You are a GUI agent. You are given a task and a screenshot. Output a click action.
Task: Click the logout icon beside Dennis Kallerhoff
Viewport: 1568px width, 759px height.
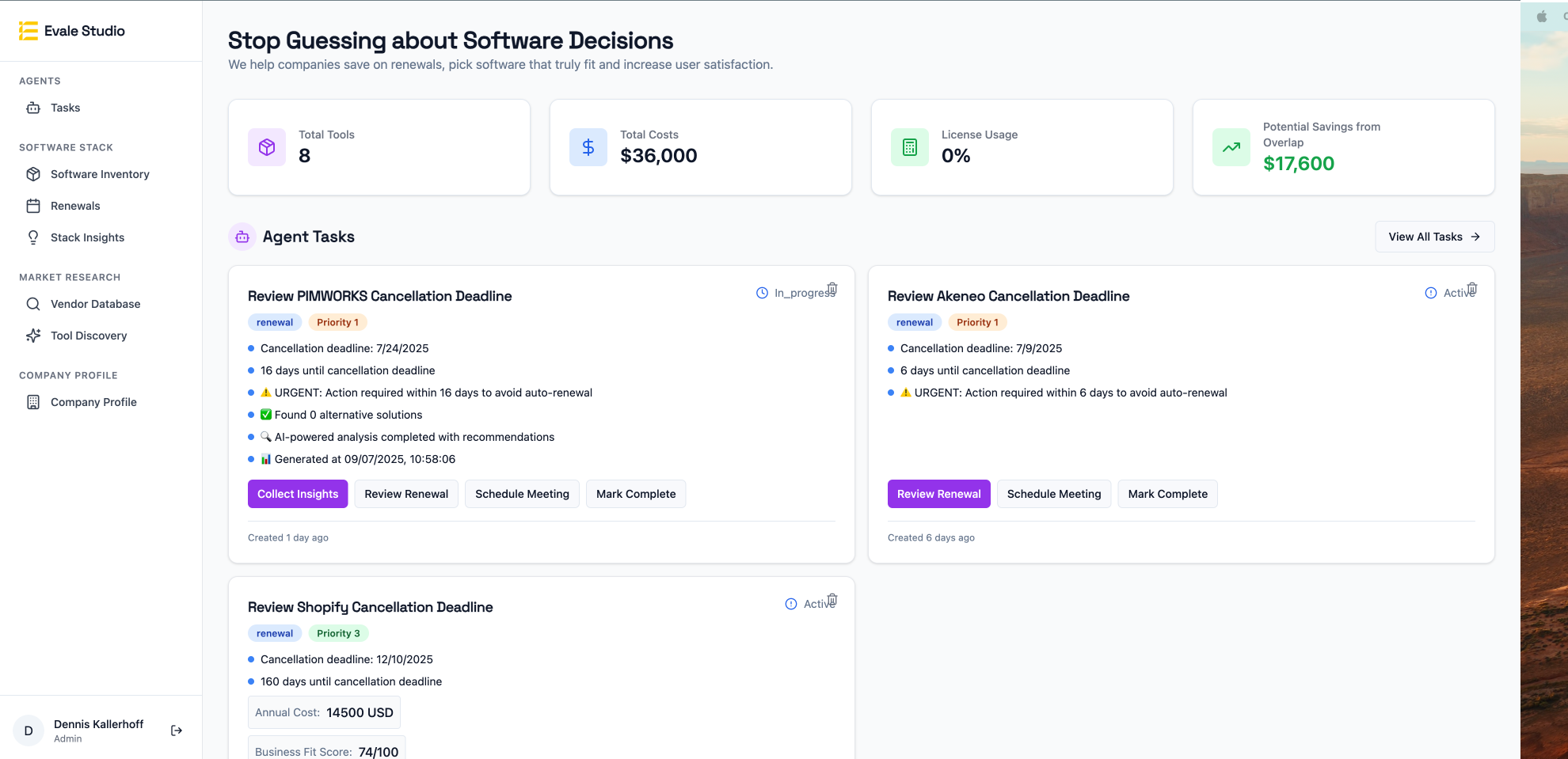tap(177, 731)
